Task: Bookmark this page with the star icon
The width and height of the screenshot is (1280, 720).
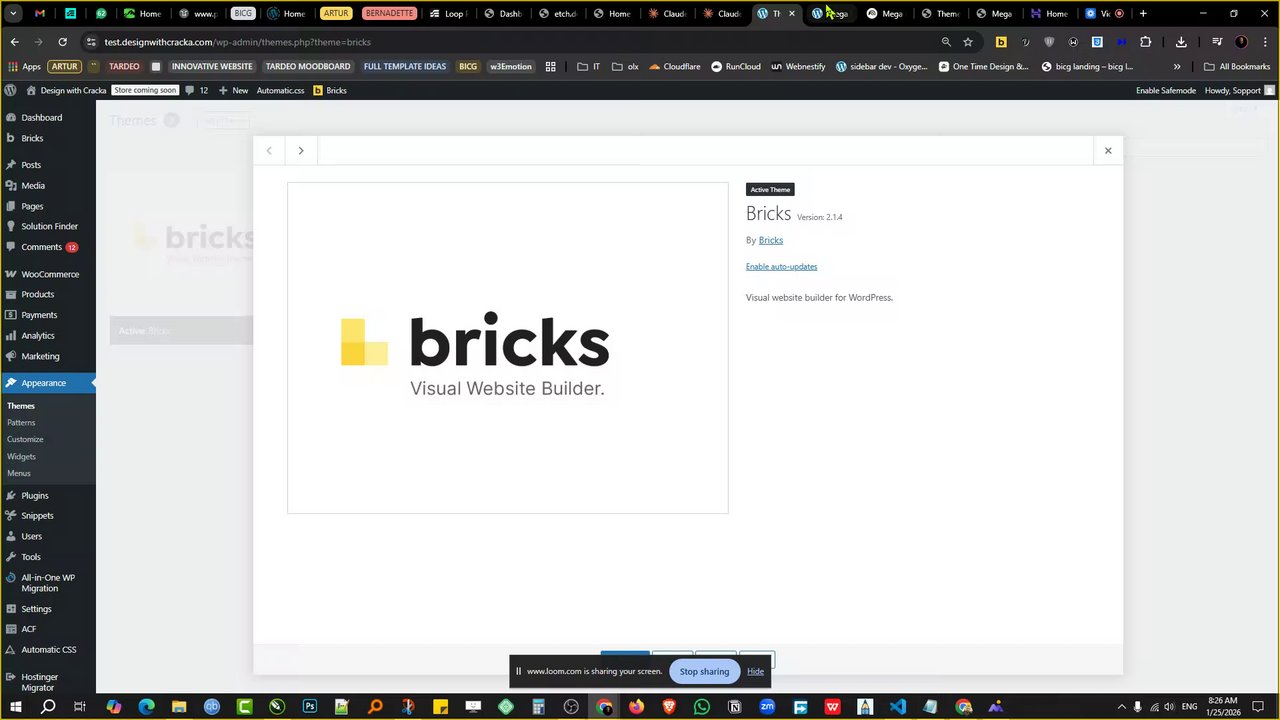Action: click(968, 42)
